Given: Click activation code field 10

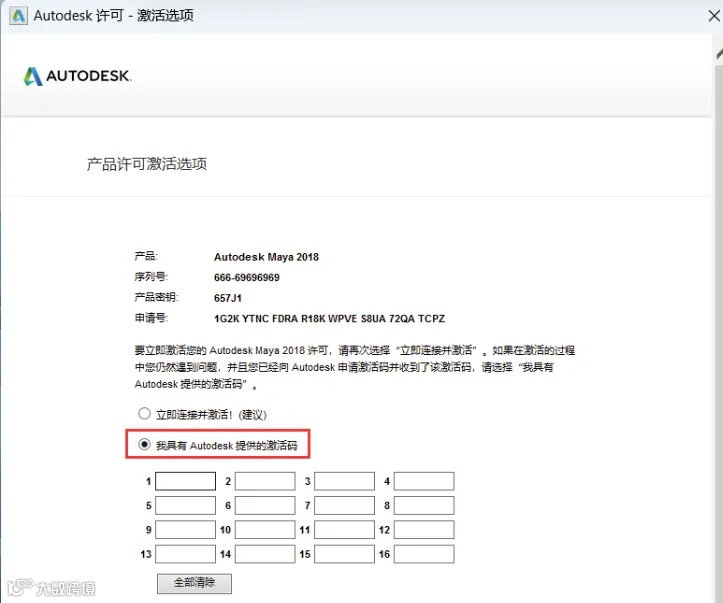Looking at the screenshot, I should 265,530.
